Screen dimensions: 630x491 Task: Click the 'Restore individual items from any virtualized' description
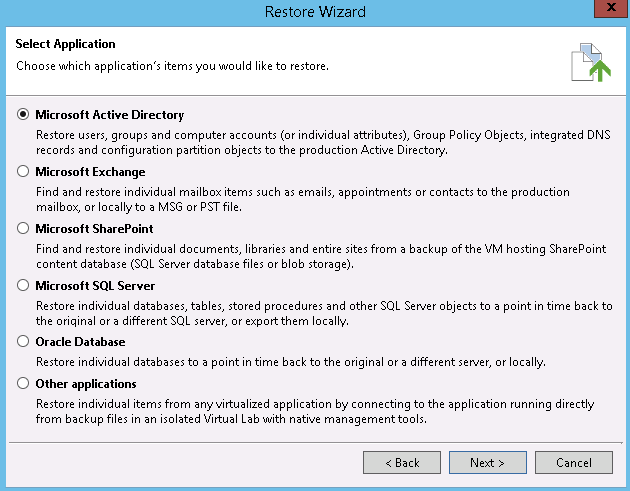[x=315, y=411]
